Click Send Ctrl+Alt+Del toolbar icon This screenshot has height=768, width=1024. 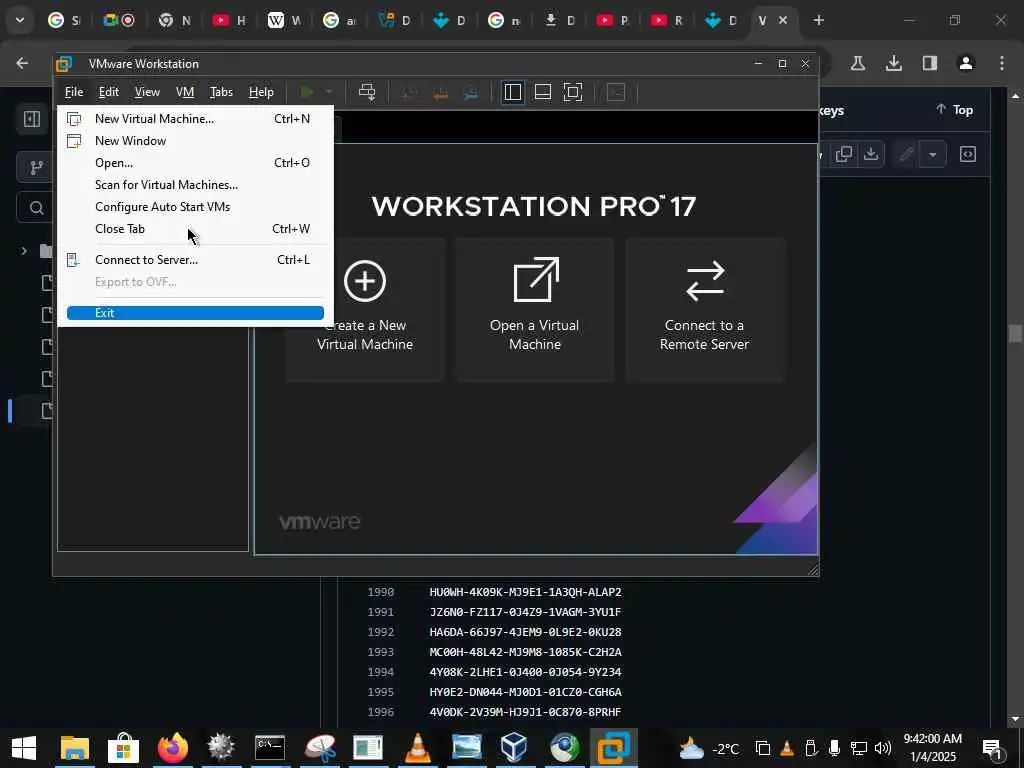click(x=367, y=92)
